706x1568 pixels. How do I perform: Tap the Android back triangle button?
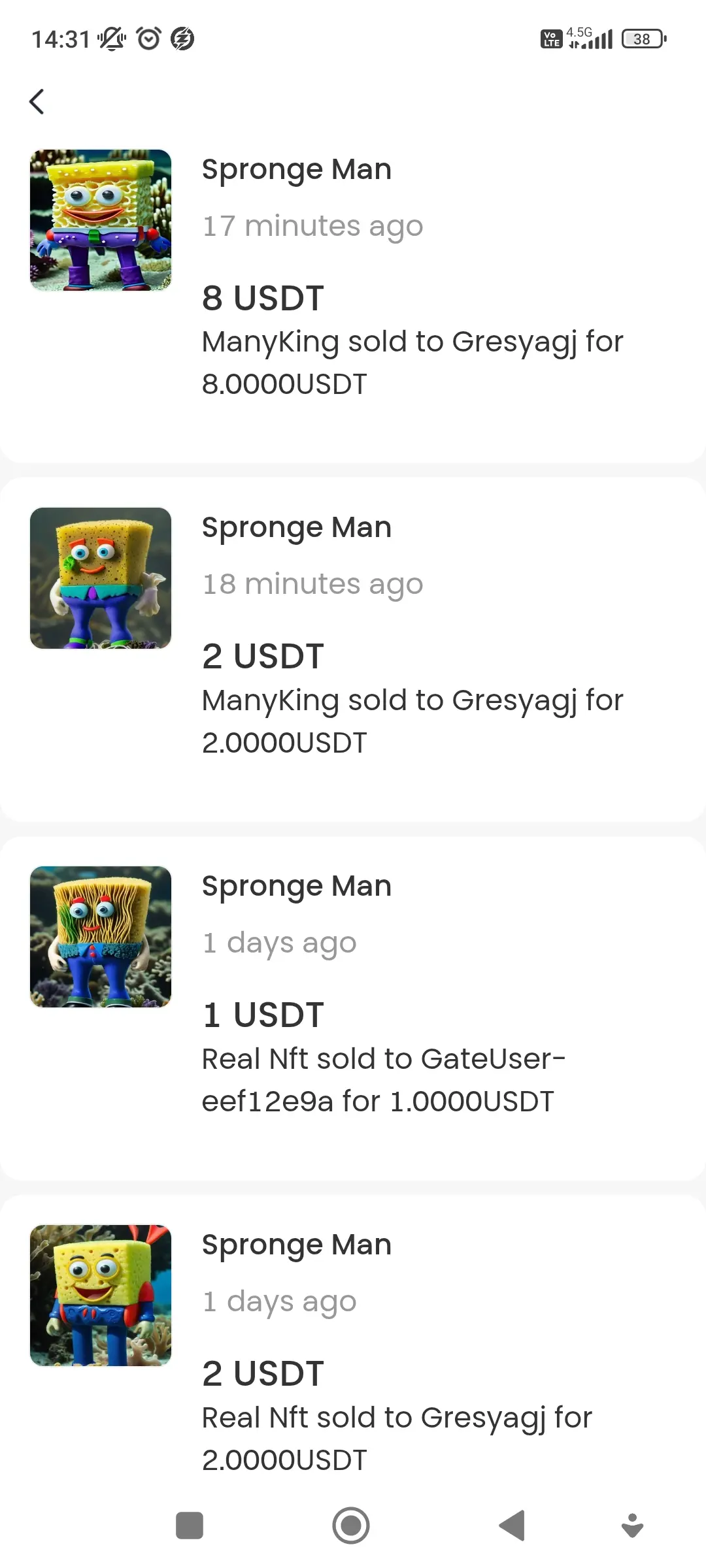(512, 1526)
